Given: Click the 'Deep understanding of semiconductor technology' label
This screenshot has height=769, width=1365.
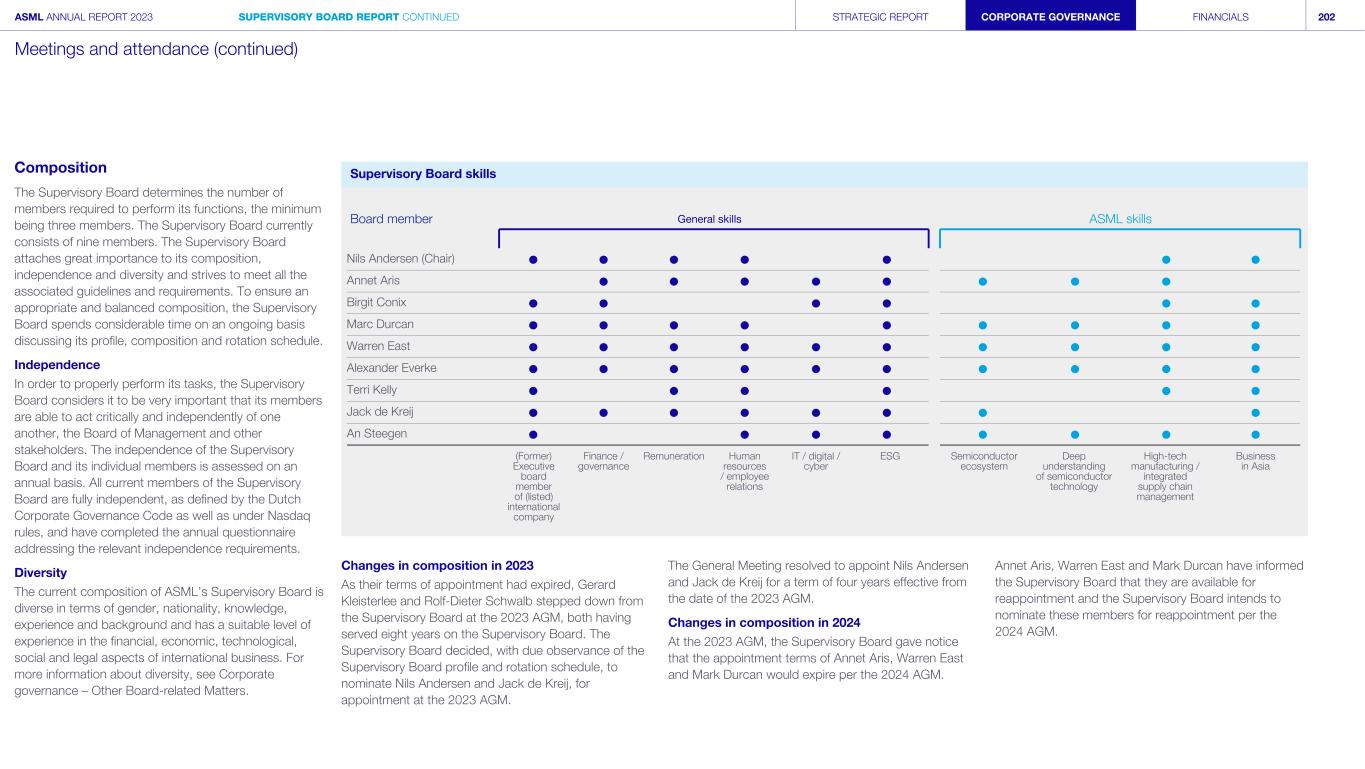Looking at the screenshot, I should tap(1074, 471).
